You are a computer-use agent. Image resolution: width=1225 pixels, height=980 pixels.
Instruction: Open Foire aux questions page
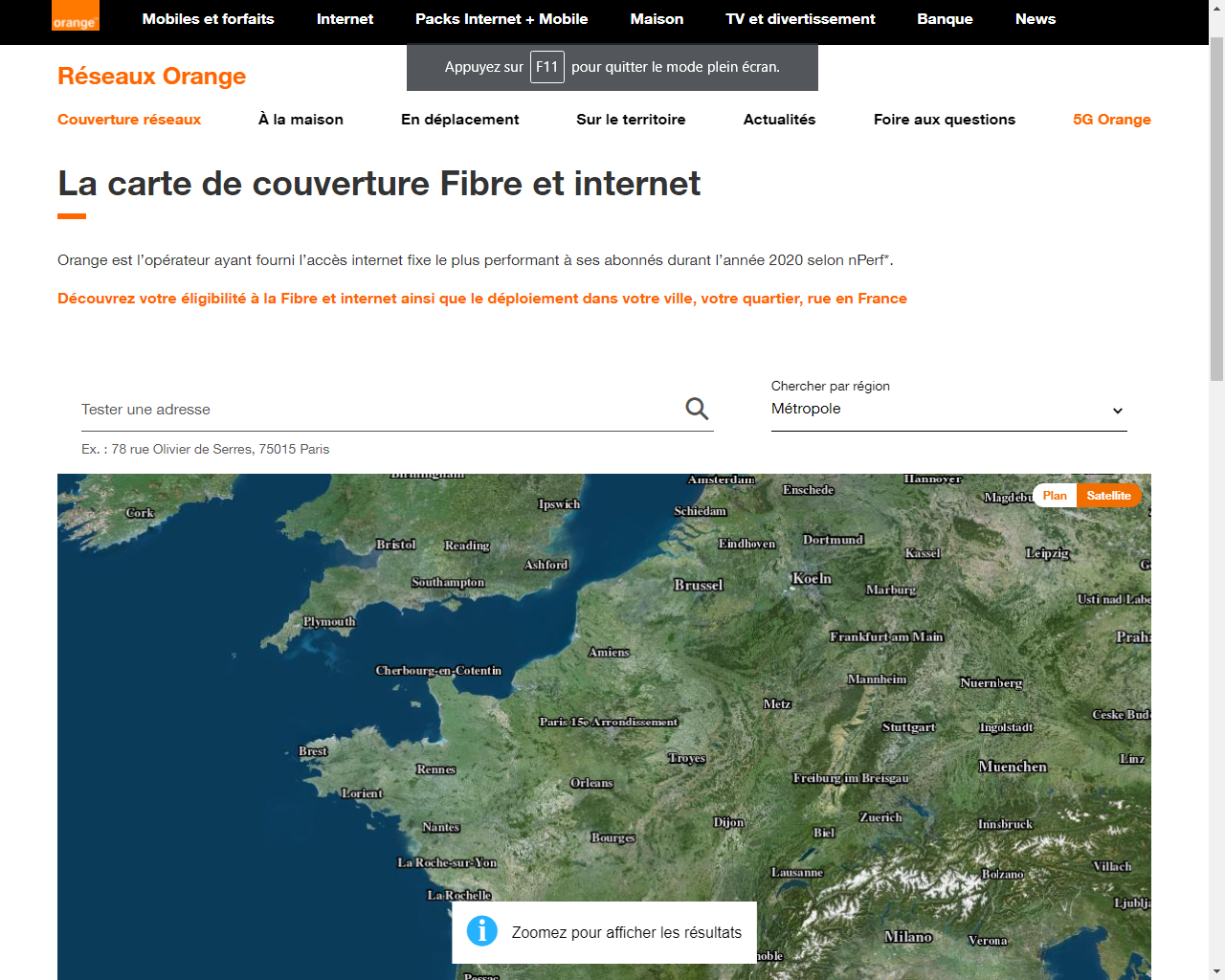click(x=944, y=120)
